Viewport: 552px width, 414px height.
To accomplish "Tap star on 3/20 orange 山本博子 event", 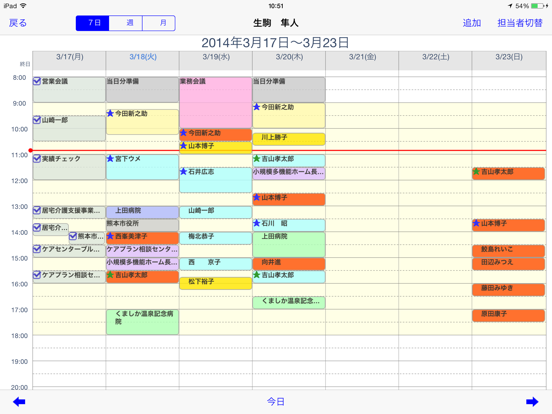I will [x=257, y=197].
